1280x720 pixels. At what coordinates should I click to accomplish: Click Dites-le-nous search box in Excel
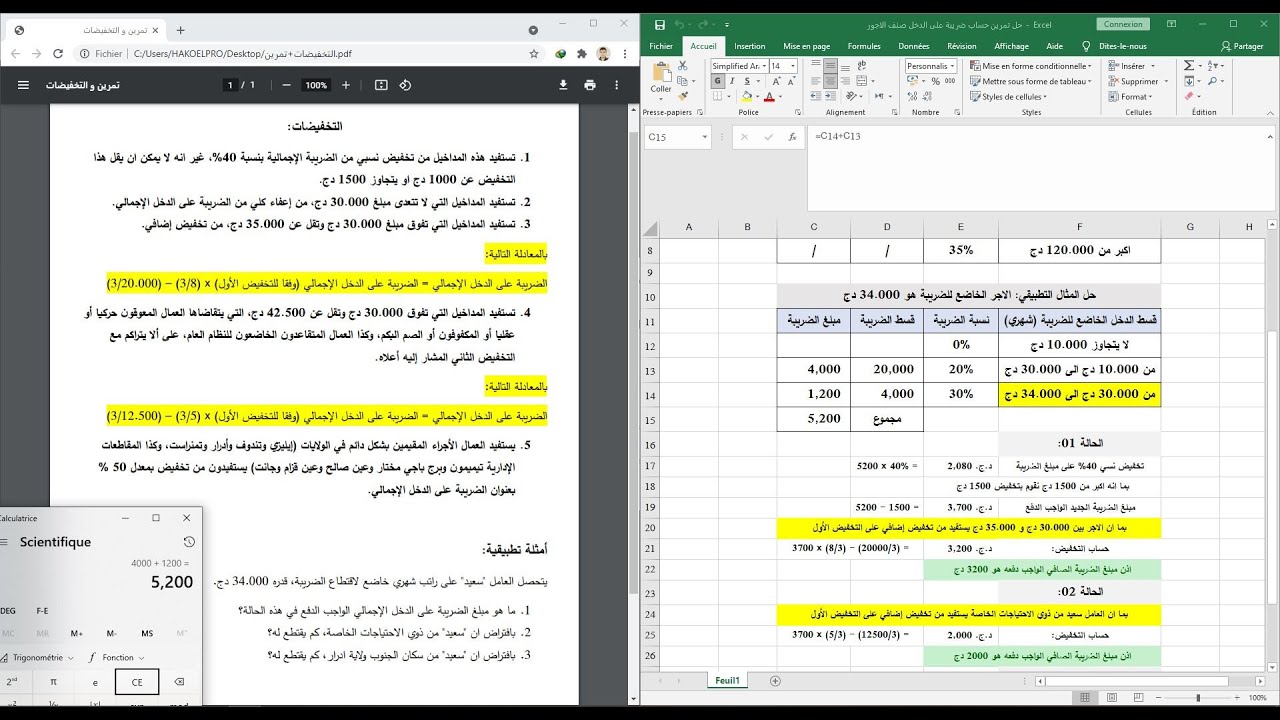click(x=1122, y=46)
